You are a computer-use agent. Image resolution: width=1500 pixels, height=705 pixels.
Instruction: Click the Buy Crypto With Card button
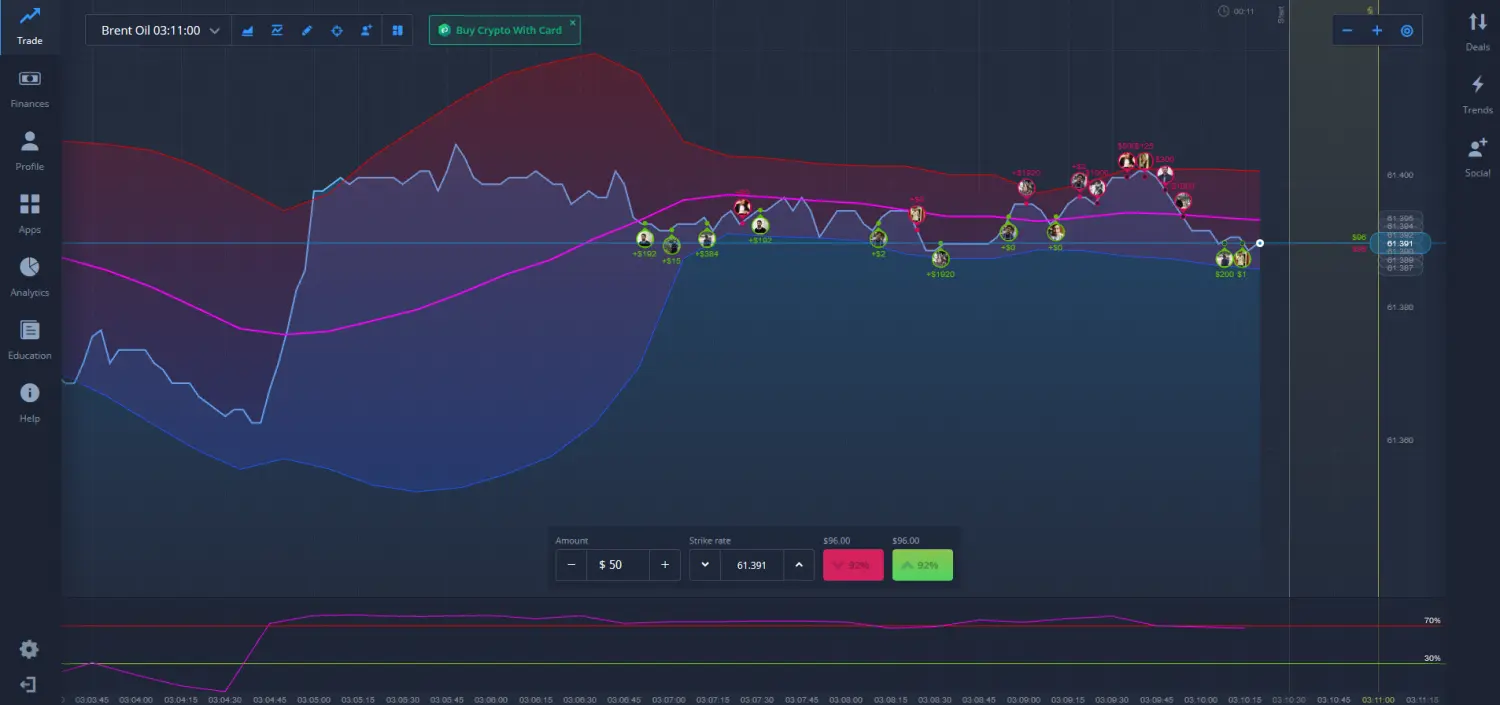click(x=505, y=31)
